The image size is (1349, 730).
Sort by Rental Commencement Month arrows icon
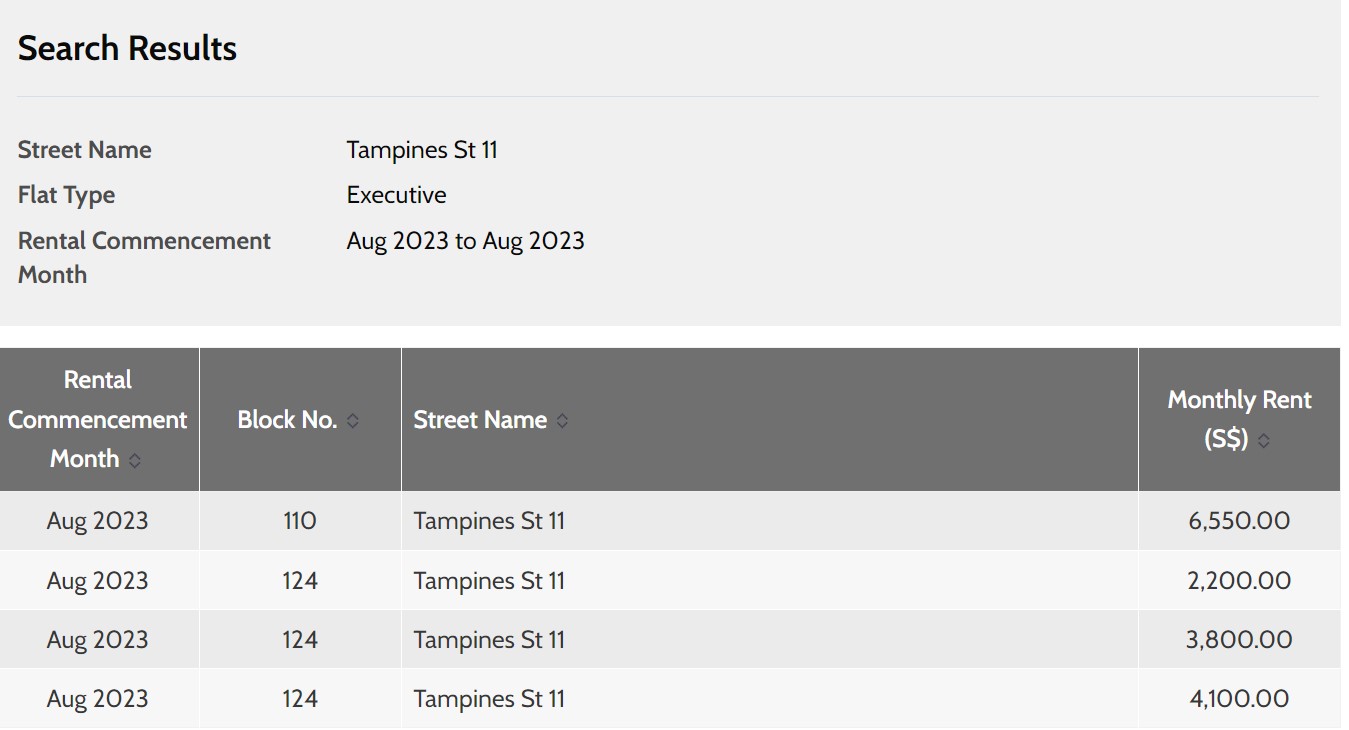click(x=135, y=460)
